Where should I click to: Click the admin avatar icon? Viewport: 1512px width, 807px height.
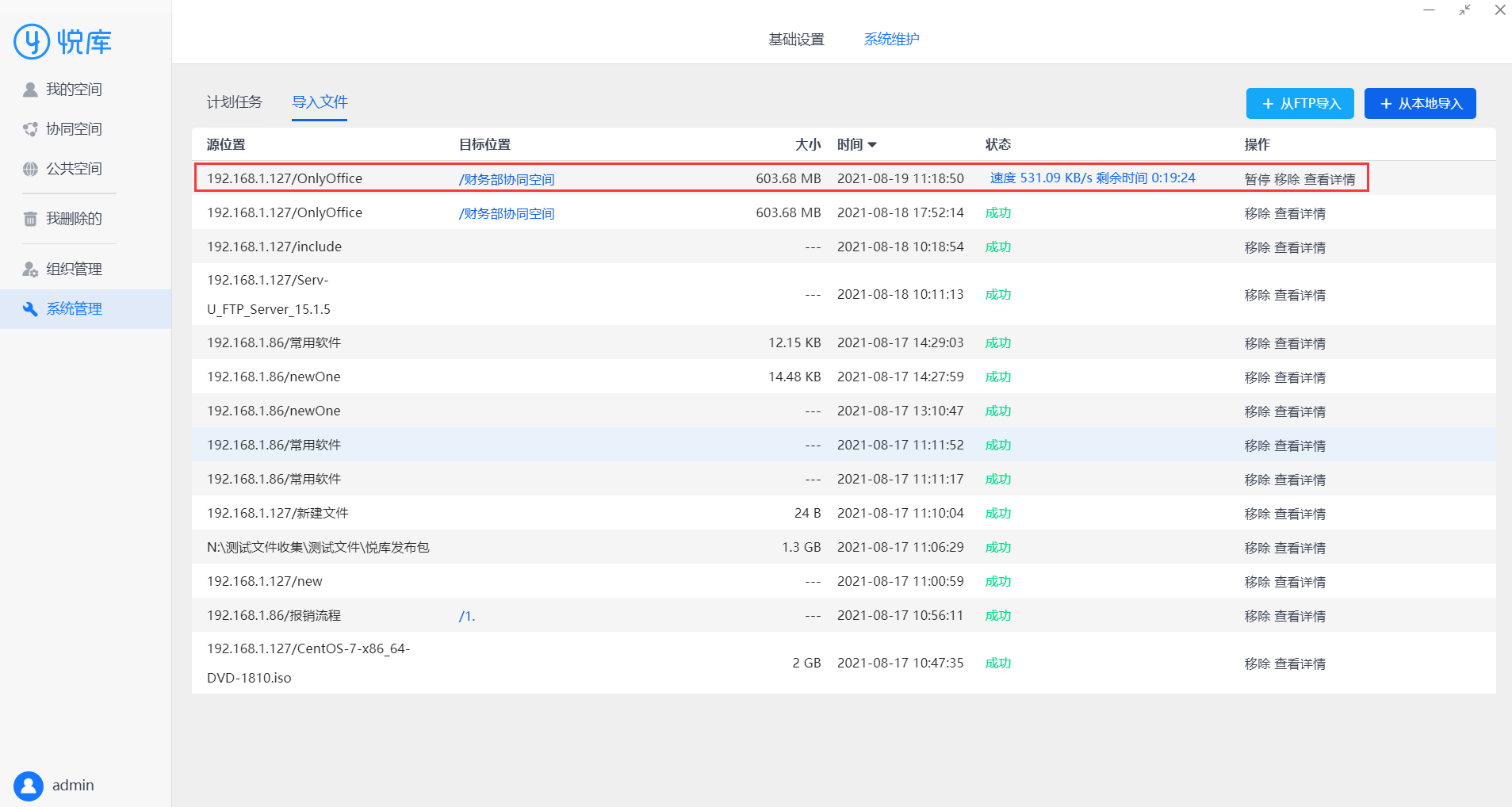[x=29, y=786]
